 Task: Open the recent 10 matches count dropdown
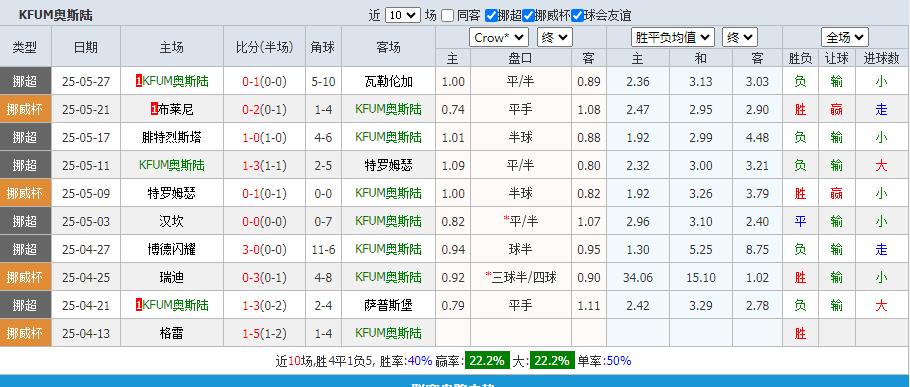403,15
